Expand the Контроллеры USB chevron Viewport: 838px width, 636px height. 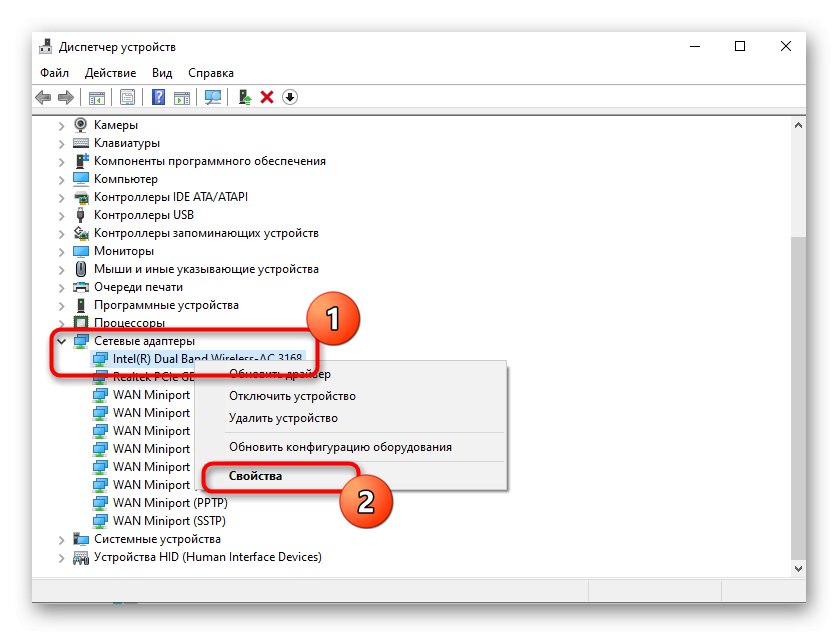(x=61, y=216)
